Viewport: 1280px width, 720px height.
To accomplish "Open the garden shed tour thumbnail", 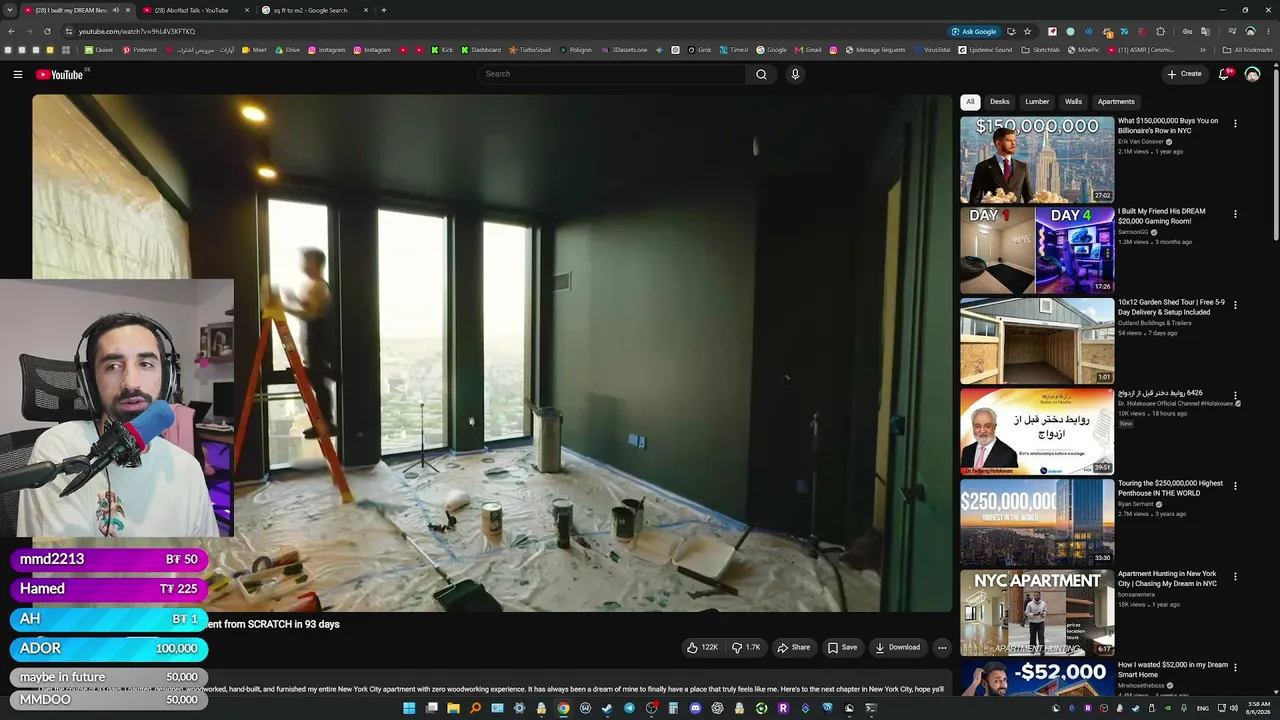I will coord(1037,341).
